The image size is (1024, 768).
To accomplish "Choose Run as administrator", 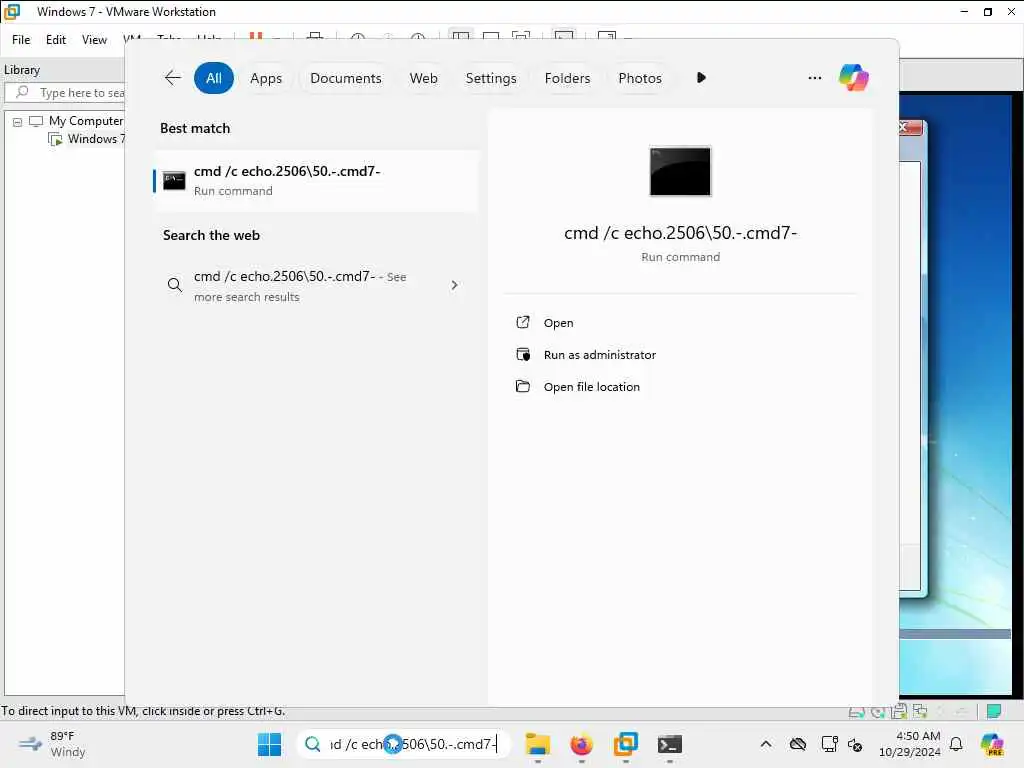I will pos(600,355).
